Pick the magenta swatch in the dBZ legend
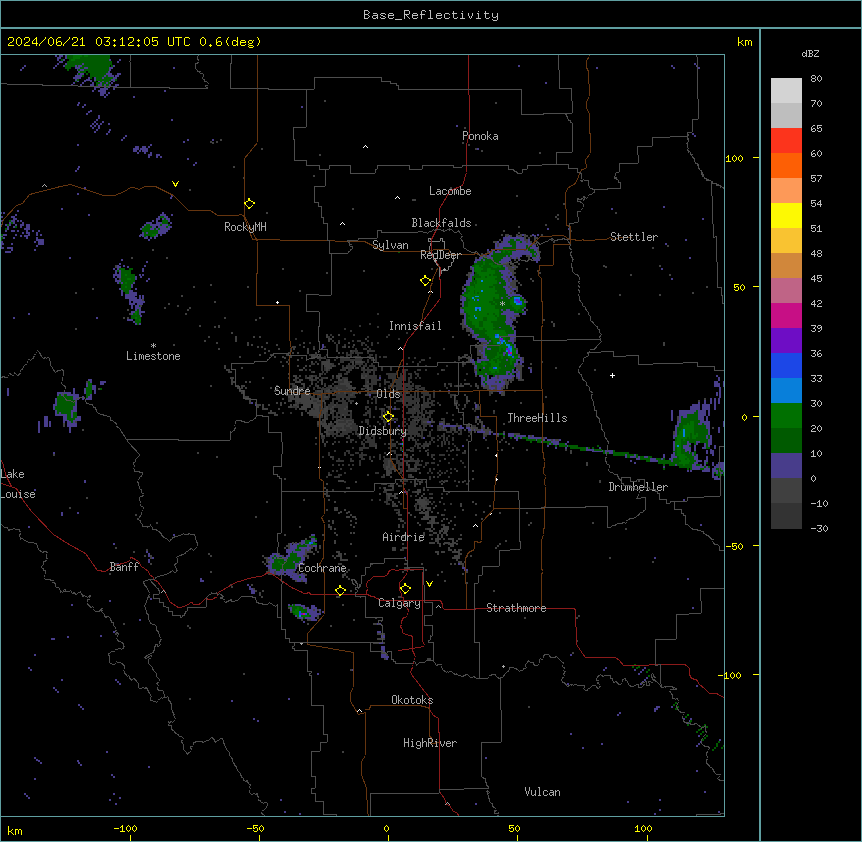This screenshot has height=842, width=862. click(x=786, y=315)
